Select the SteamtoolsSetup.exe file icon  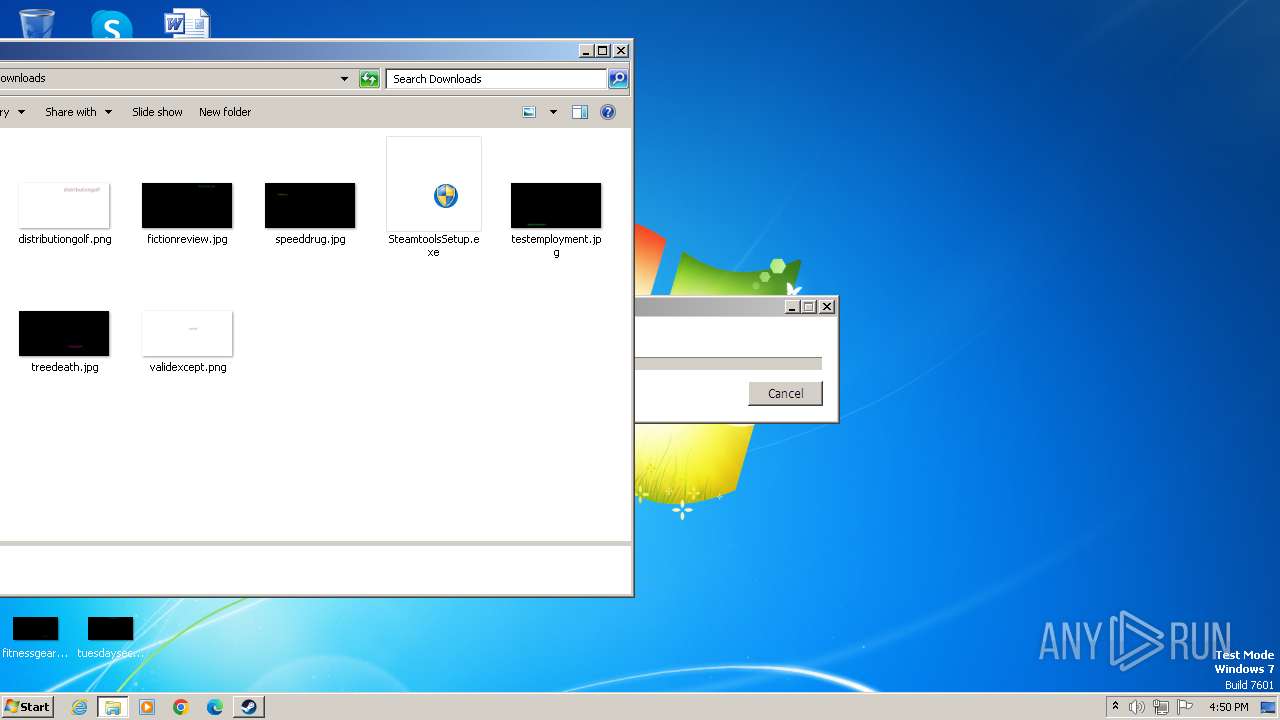pos(434,184)
